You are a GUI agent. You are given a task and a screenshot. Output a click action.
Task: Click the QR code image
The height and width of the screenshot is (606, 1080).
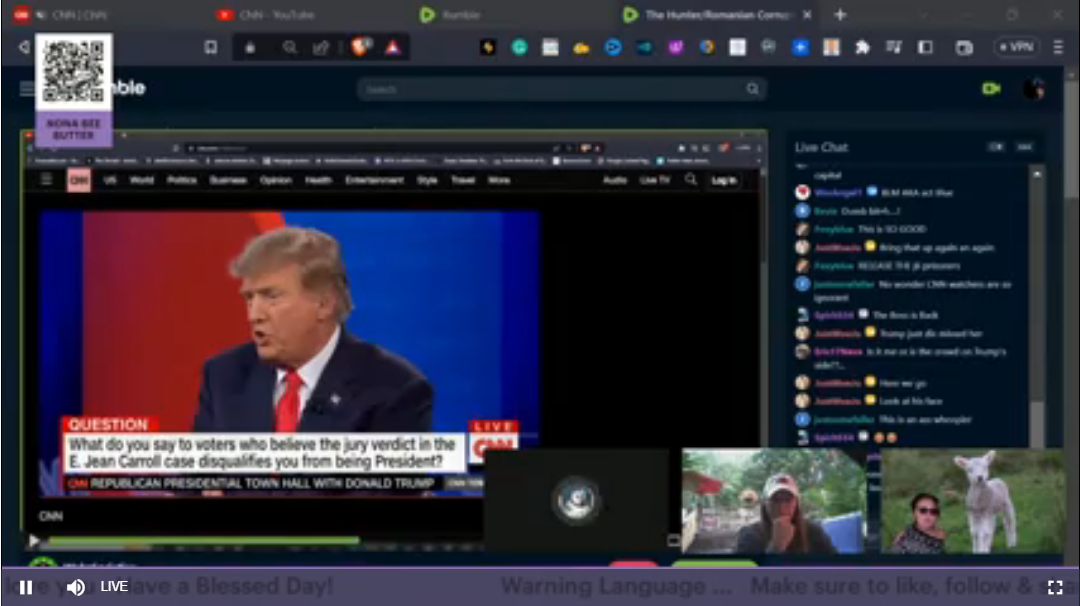click(x=74, y=72)
